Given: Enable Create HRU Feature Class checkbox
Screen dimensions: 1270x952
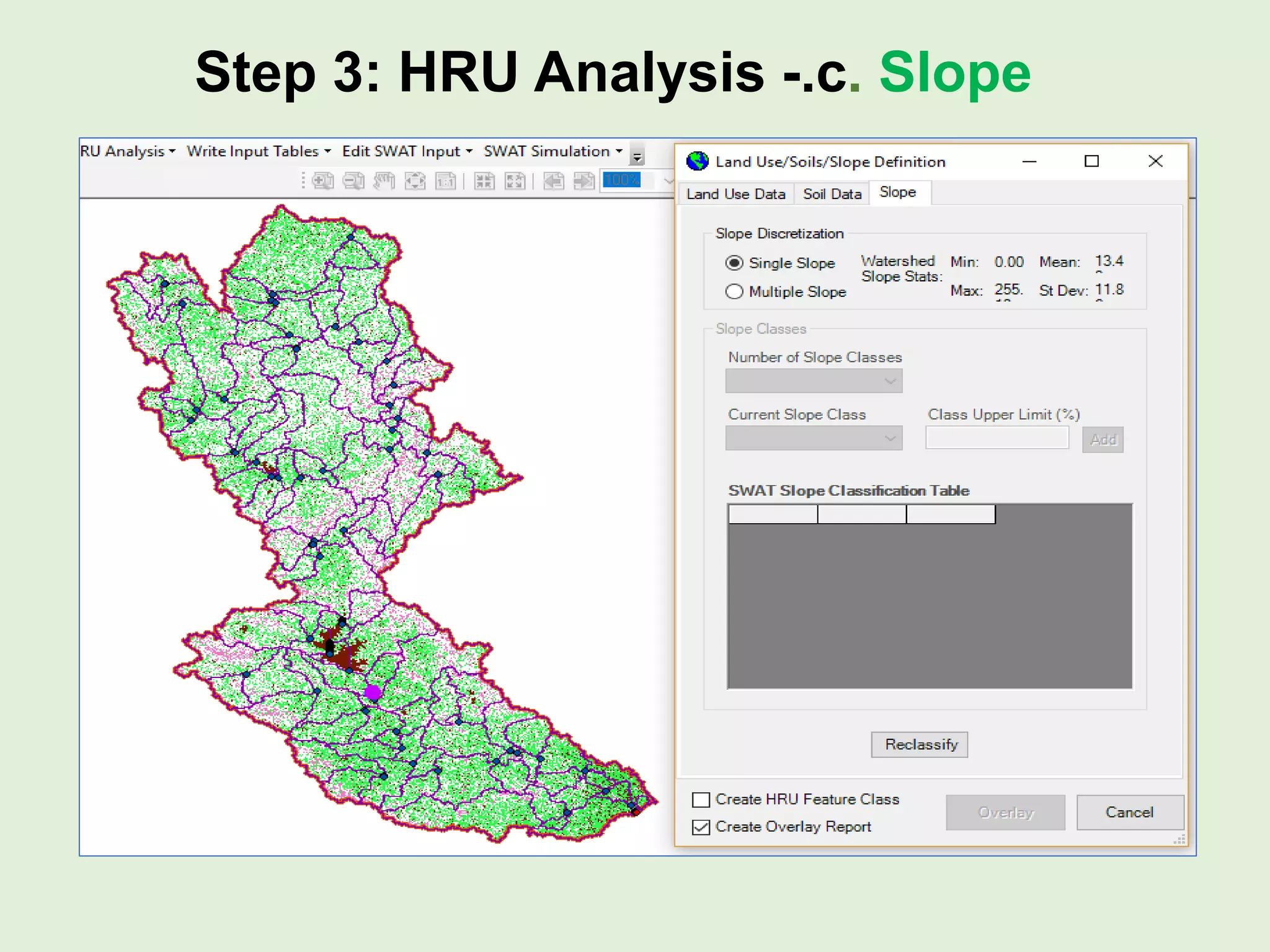Looking at the screenshot, I should pos(701,800).
